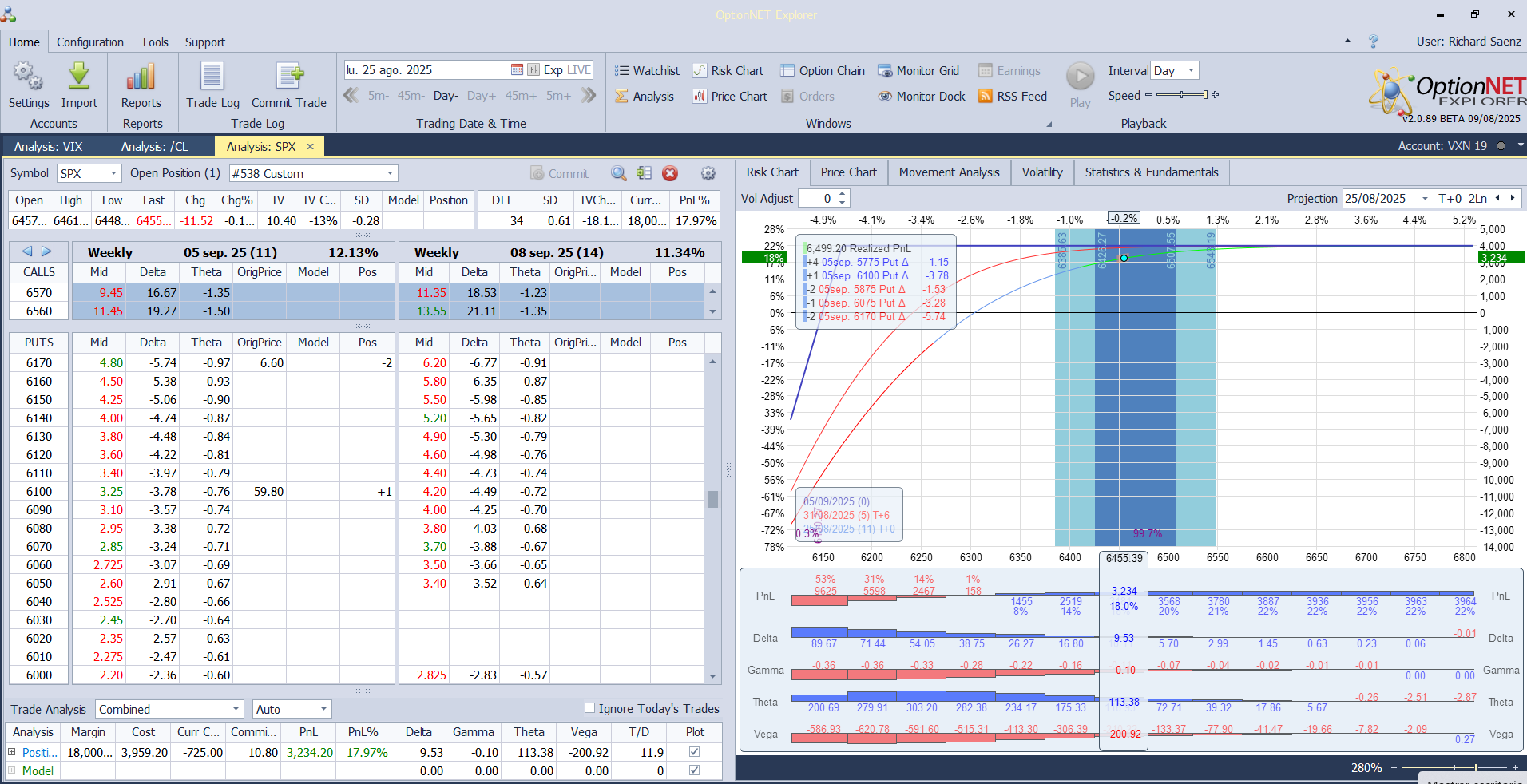
Task: Click the red delete position icon
Action: pos(670,173)
